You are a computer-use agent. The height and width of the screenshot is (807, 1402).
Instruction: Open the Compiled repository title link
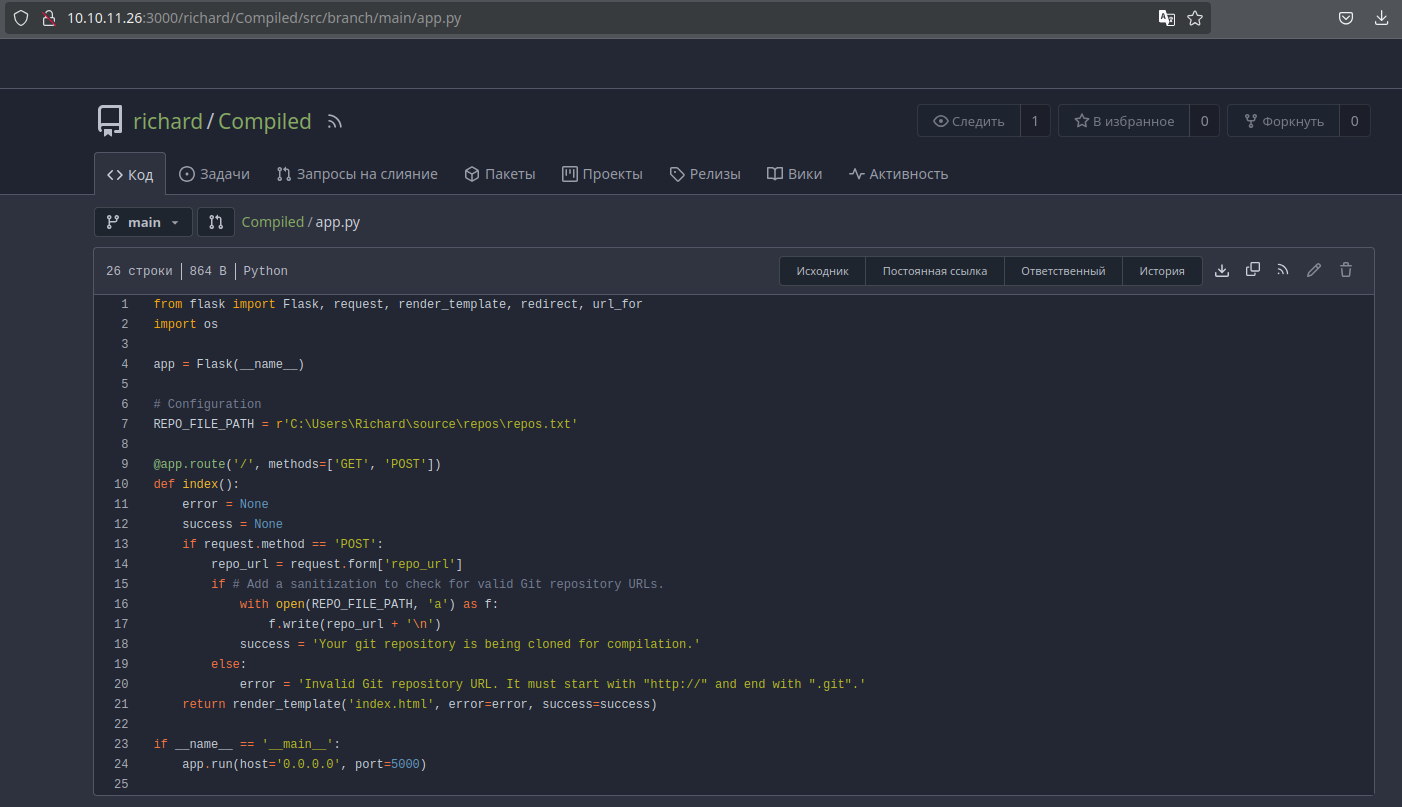[265, 121]
